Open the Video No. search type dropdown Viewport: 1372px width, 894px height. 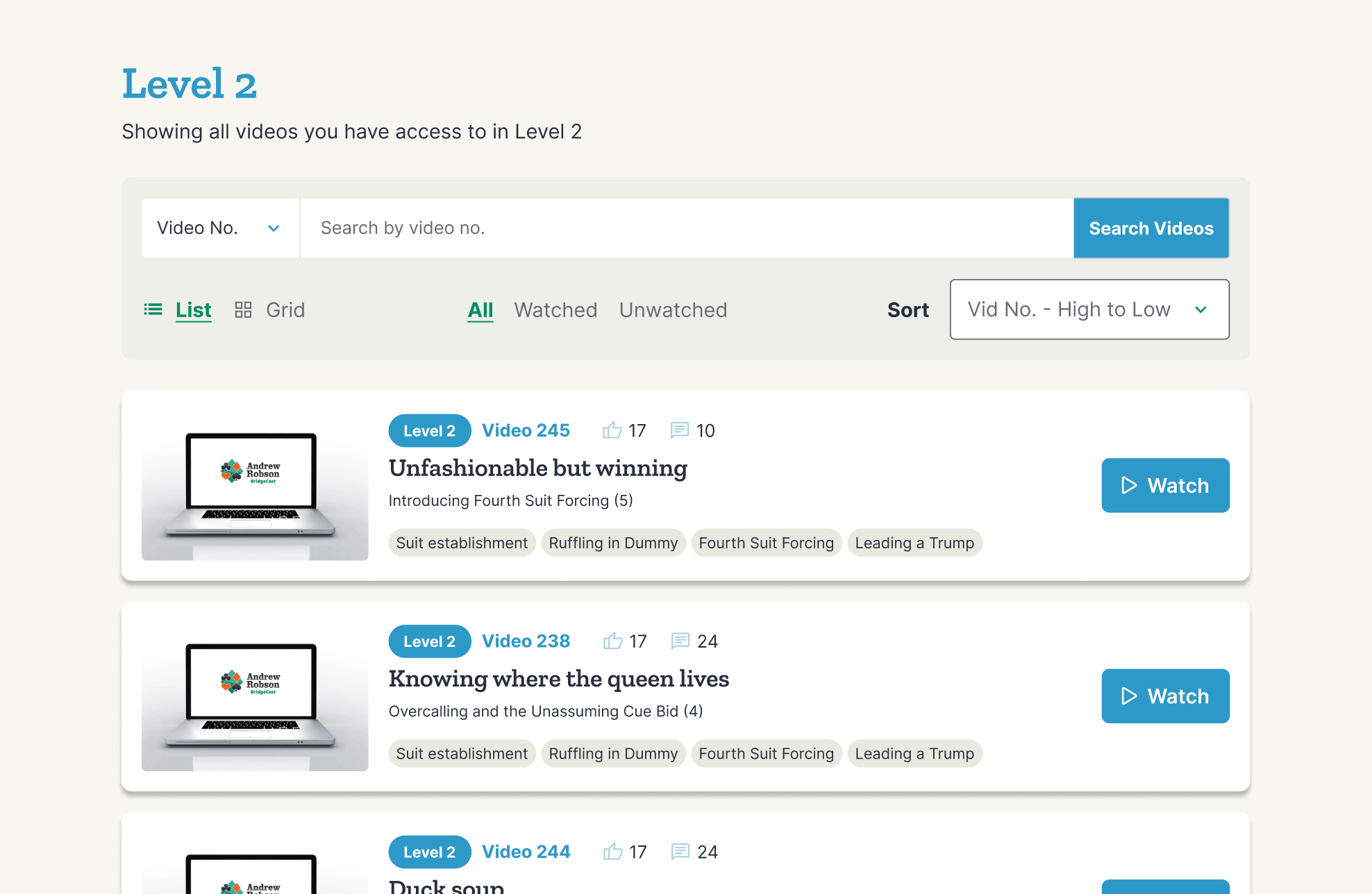(219, 228)
